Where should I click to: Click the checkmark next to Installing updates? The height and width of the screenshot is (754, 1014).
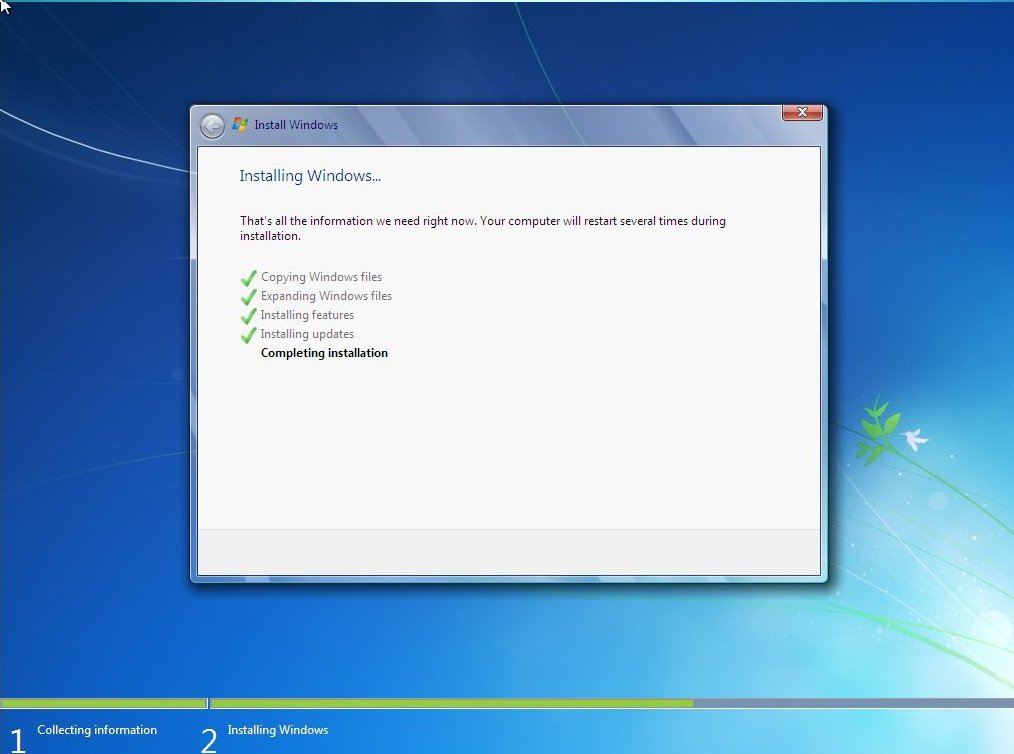tap(249, 335)
